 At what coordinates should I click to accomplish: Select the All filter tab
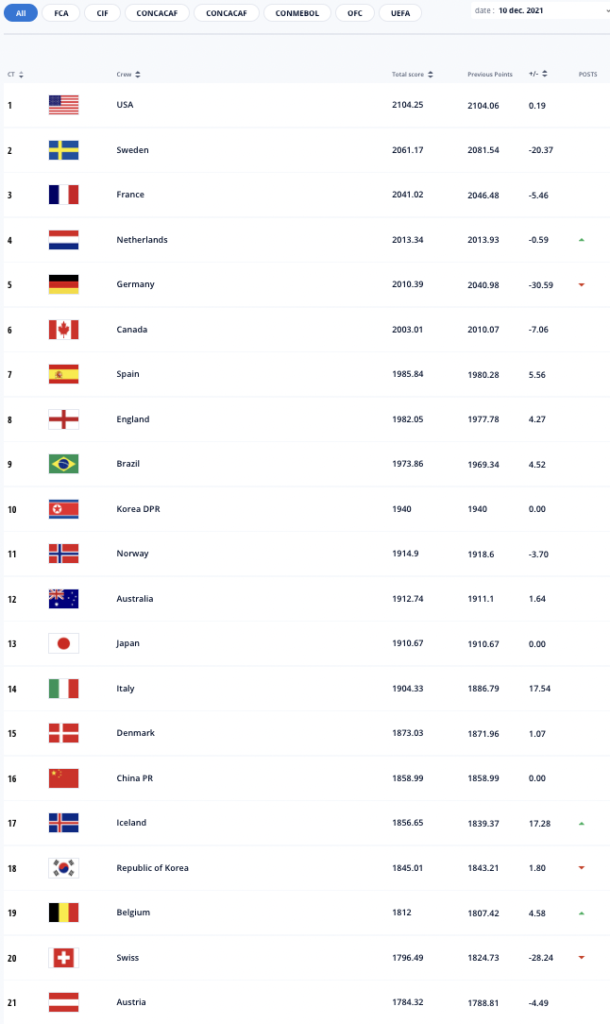pyautogui.click(x=21, y=13)
